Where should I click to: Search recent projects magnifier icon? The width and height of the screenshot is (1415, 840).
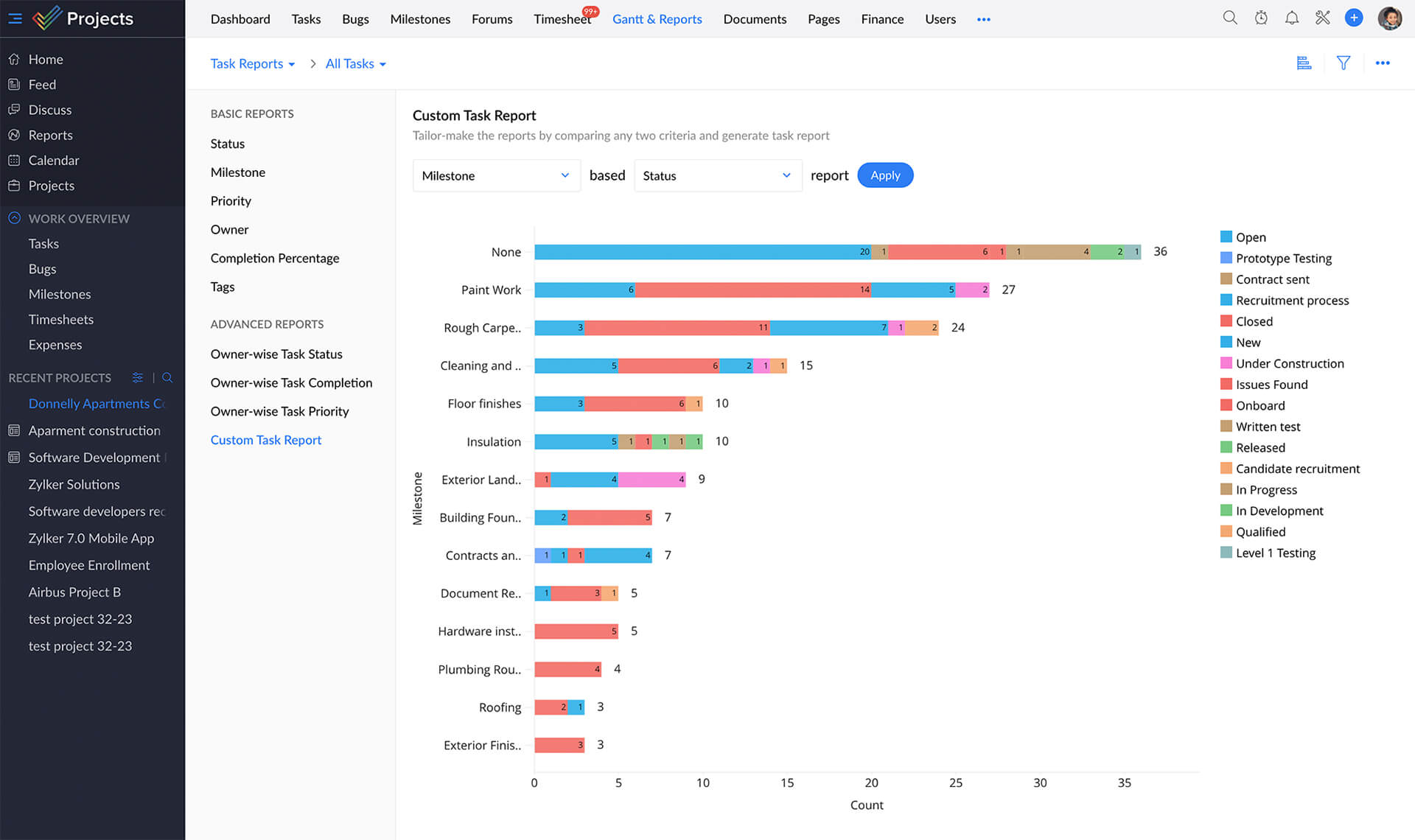coord(167,378)
